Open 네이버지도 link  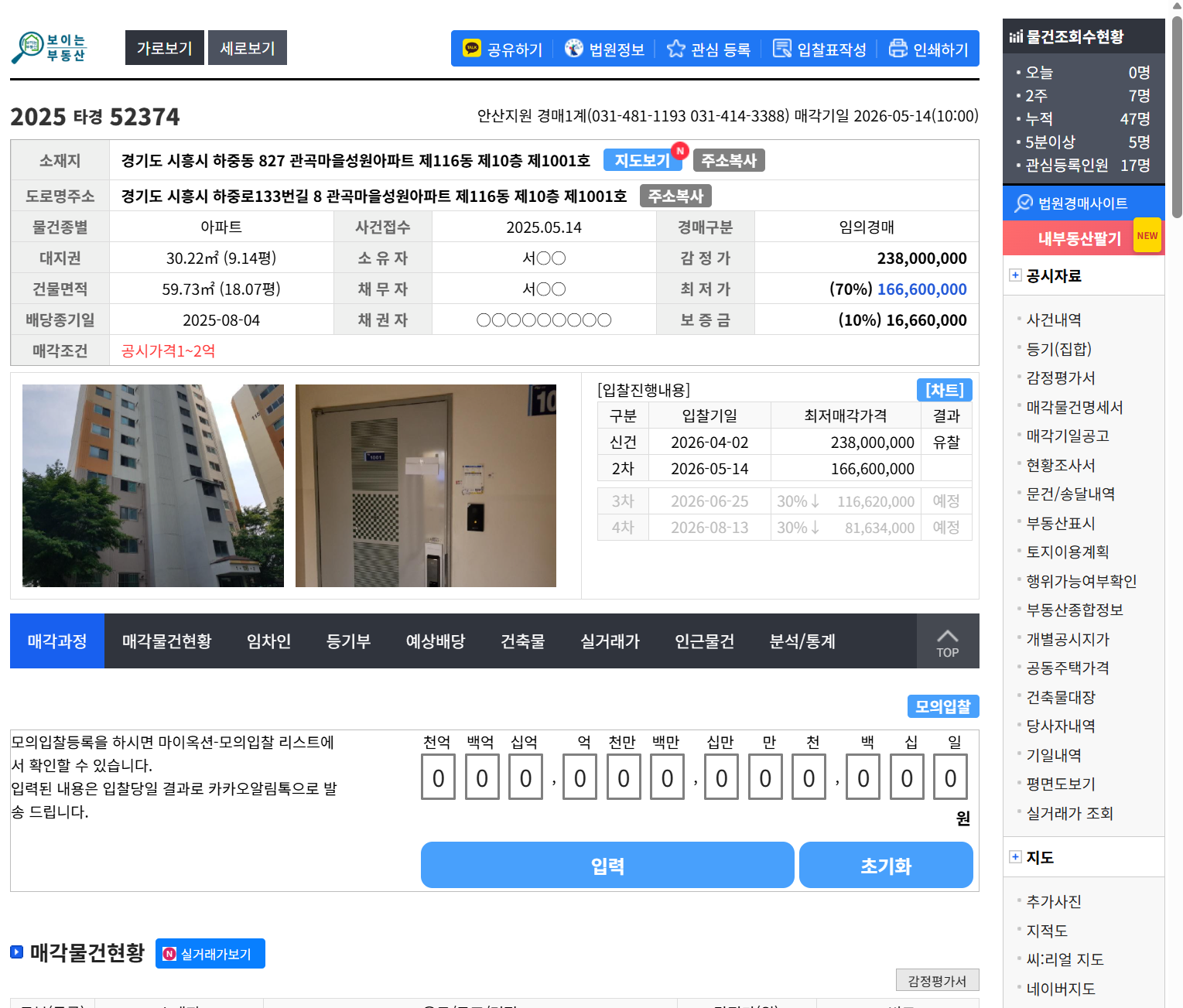[1061, 989]
